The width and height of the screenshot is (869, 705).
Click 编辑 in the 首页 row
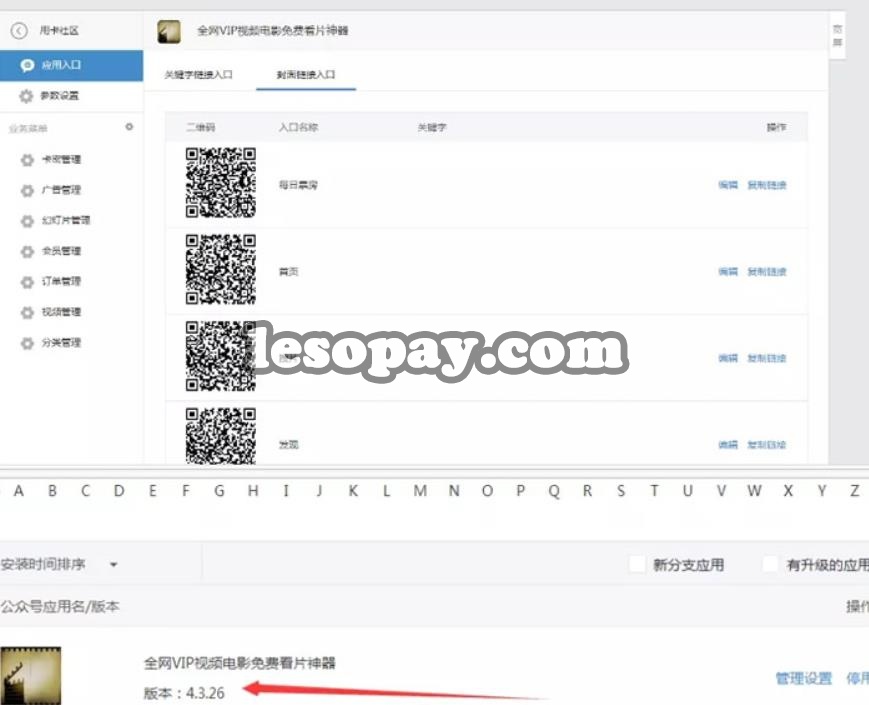[728, 272]
